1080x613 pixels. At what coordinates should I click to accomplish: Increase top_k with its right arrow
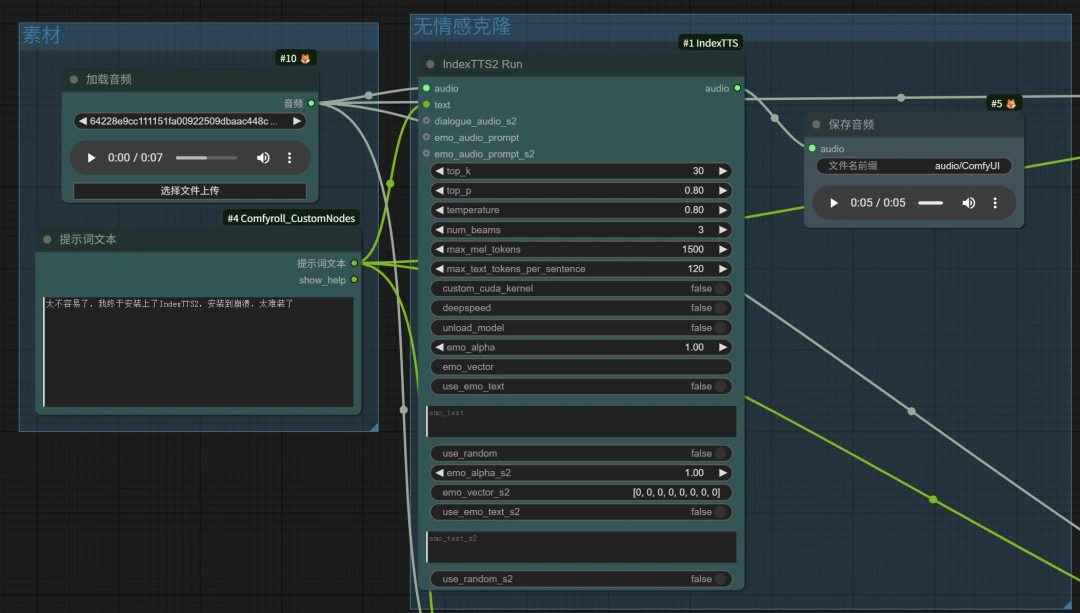click(723, 171)
